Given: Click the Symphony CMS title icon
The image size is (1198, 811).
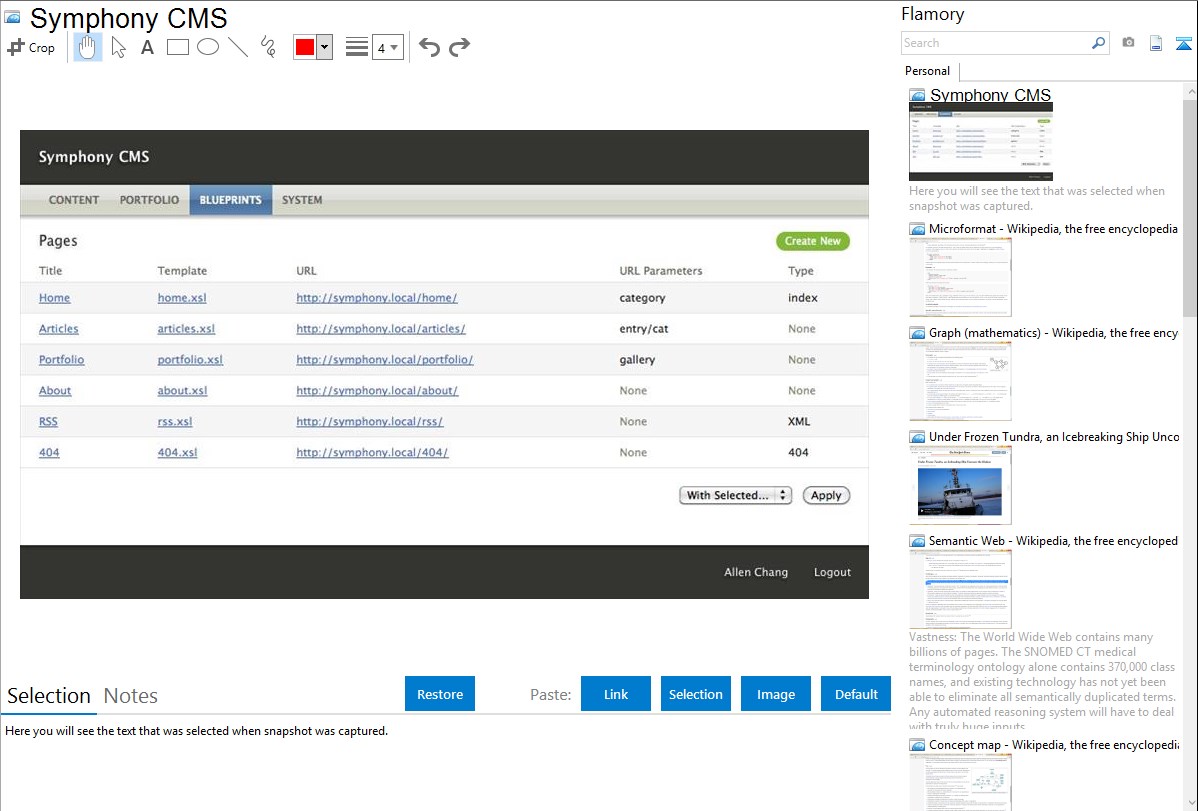Looking at the screenshot, I should point(11,17).
